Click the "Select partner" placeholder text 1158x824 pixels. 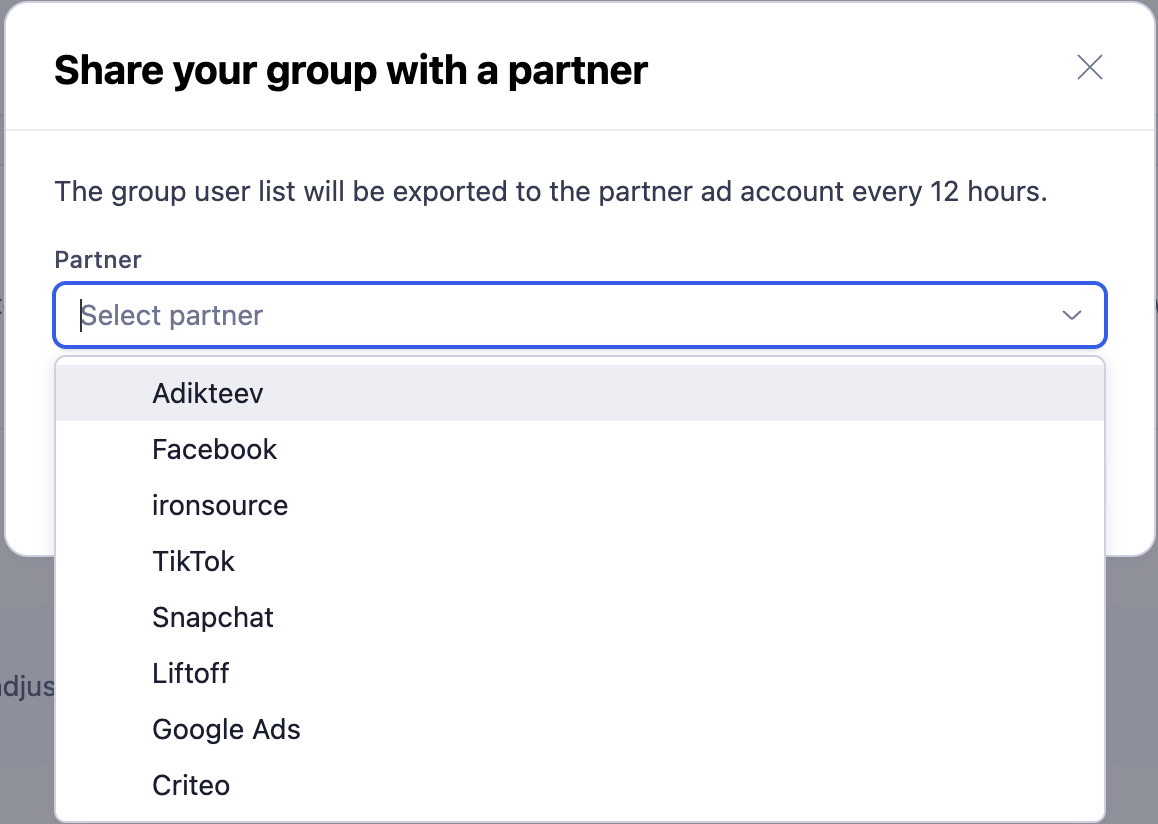pyautogui.click(x=172, y=316)
